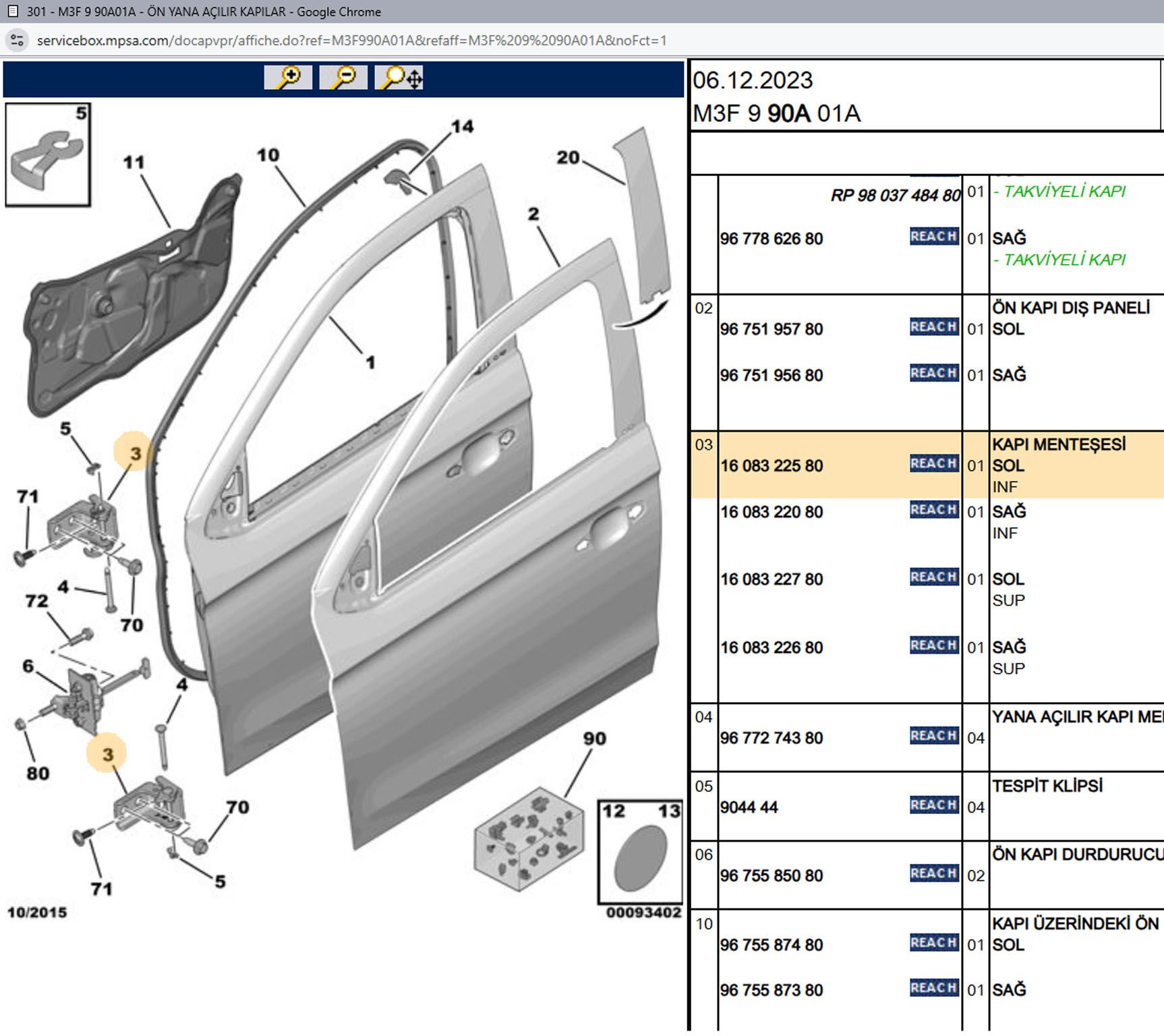Image resolution: width=1164 pixels, height=1036 pixels.
Task: Select part number 96 751 956 80
Action: 772,376
